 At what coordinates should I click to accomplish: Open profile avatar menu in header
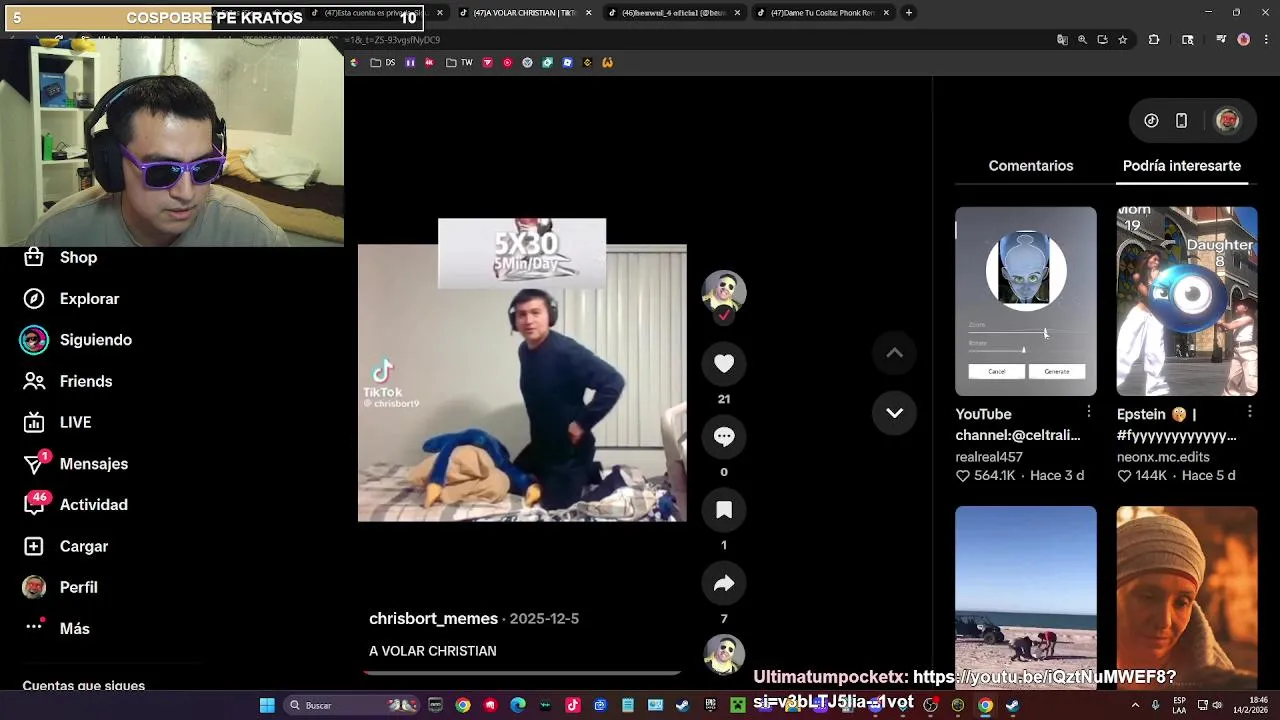1227,121
